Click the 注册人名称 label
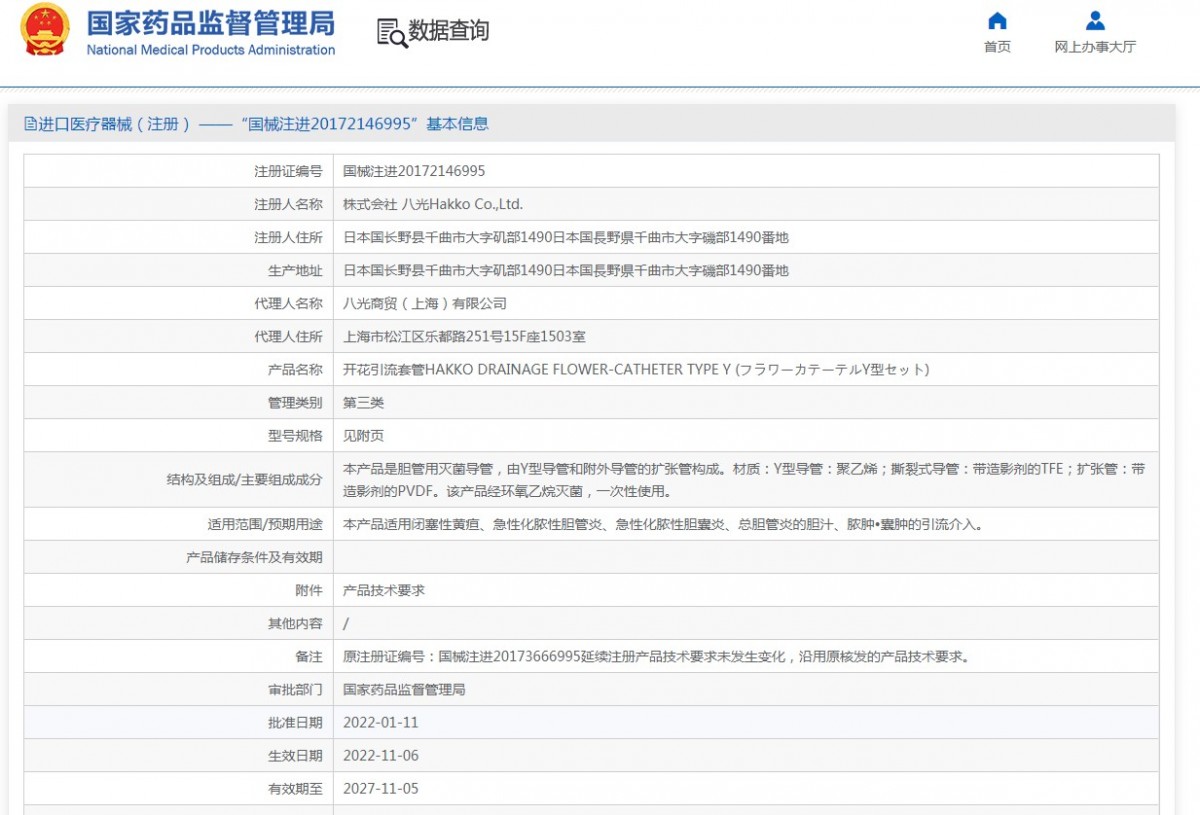Image resolution: width=1200 pixels, height=815 pixels. click(x=288, y=204)
